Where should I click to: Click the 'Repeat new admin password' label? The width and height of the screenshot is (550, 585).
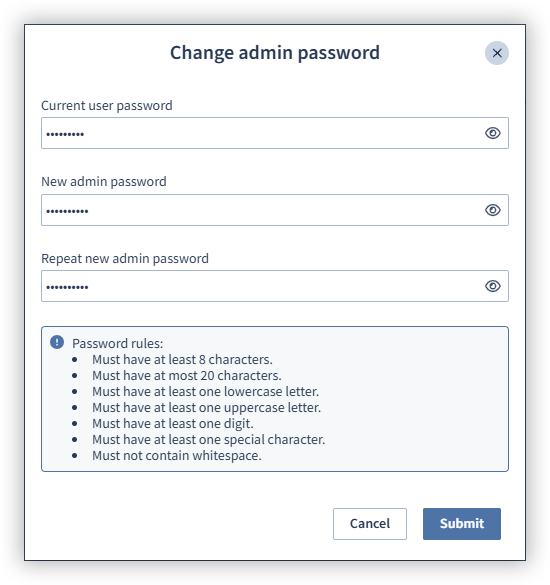click(125, 259)
